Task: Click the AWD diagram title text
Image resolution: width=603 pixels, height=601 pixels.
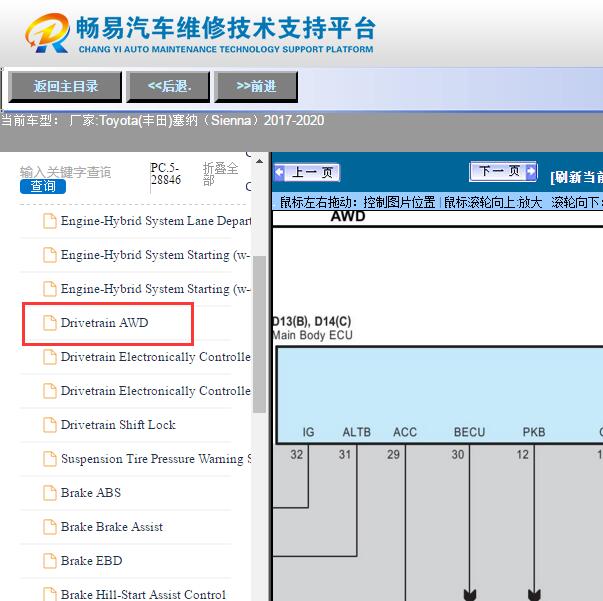Action: click(348, 216)
